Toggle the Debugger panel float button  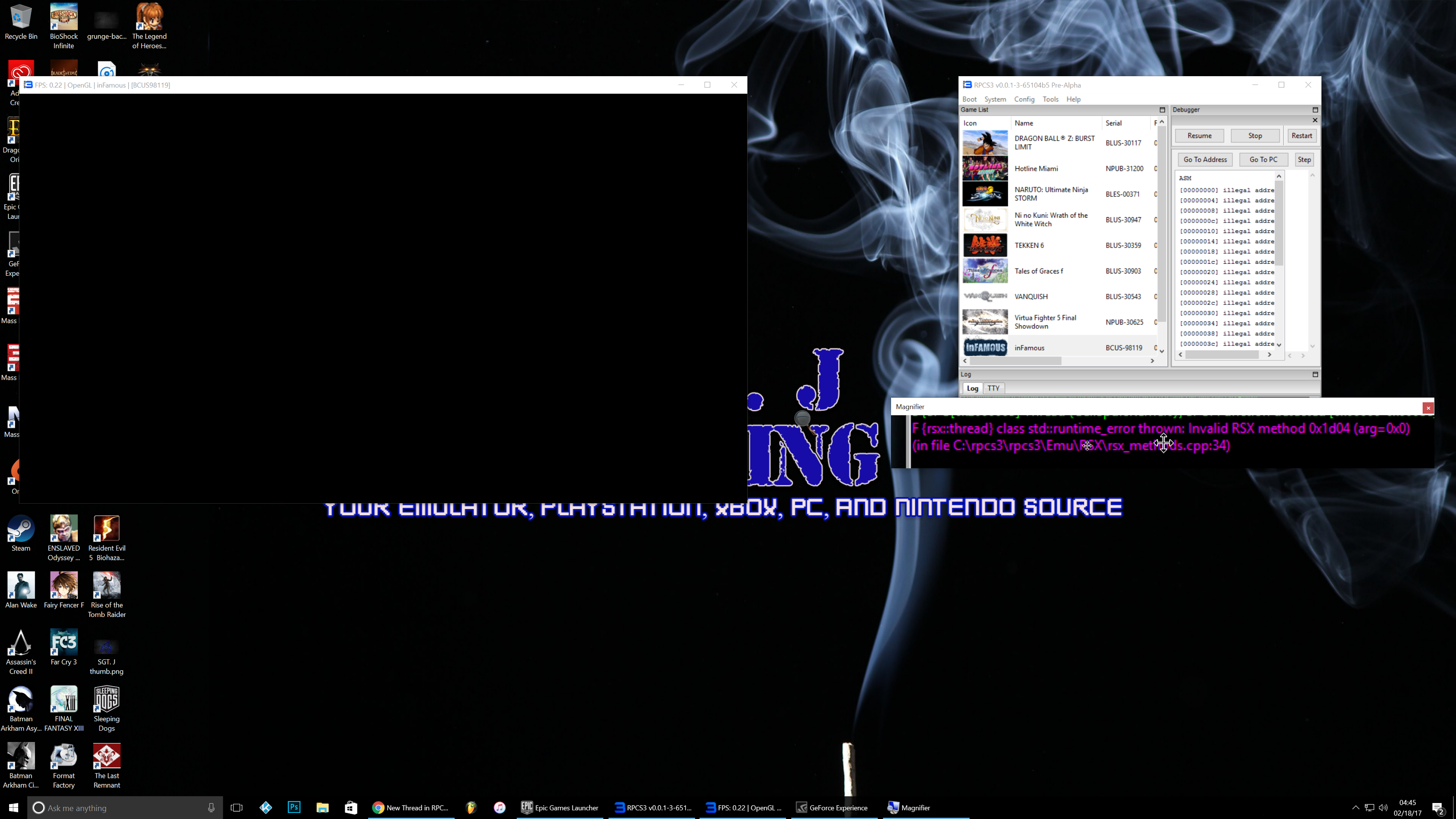click(x=1315, y=109)
